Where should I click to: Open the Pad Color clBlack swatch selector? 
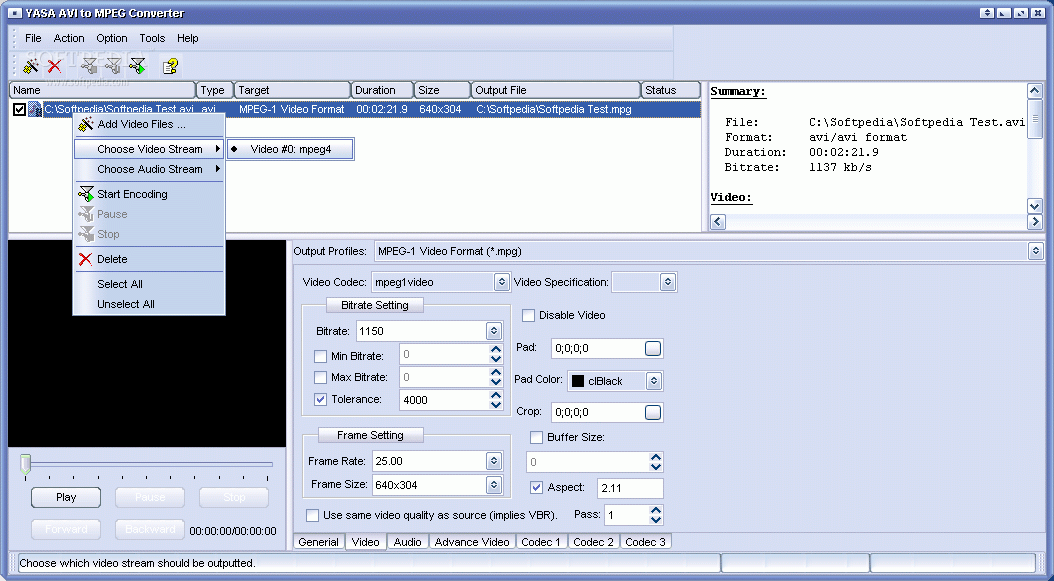[653, 381]
